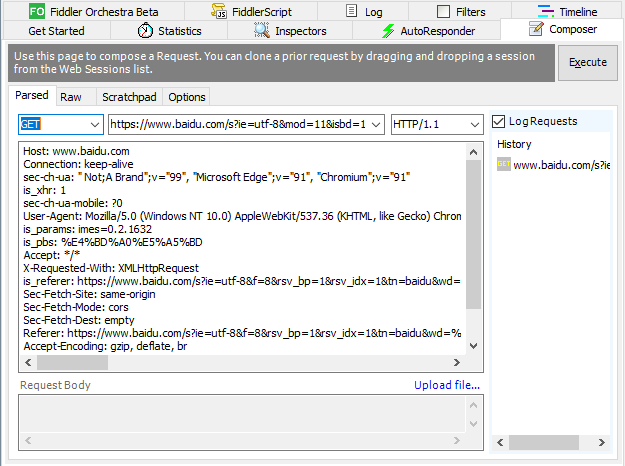The image size is (625, 466).
Task: Click History scroll right arrow
Action: 602,442
